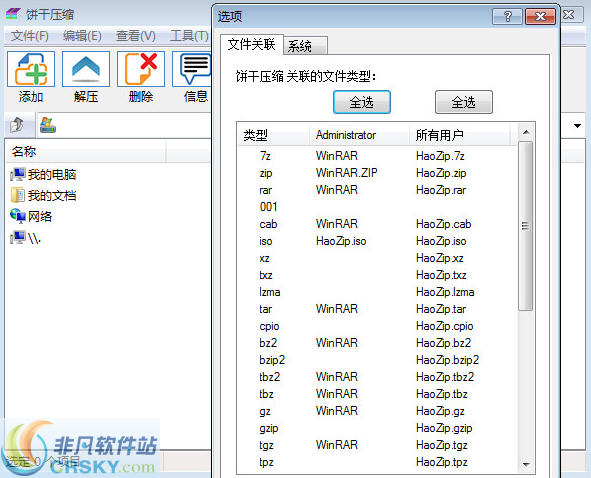Select 我的文档 folder item
This screenshot has height=478, width=591.
(x=43, y=195)
